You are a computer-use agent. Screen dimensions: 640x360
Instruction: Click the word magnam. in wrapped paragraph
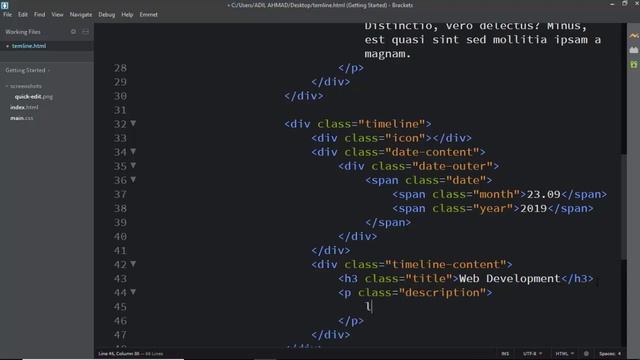click(x=387, y=54)
